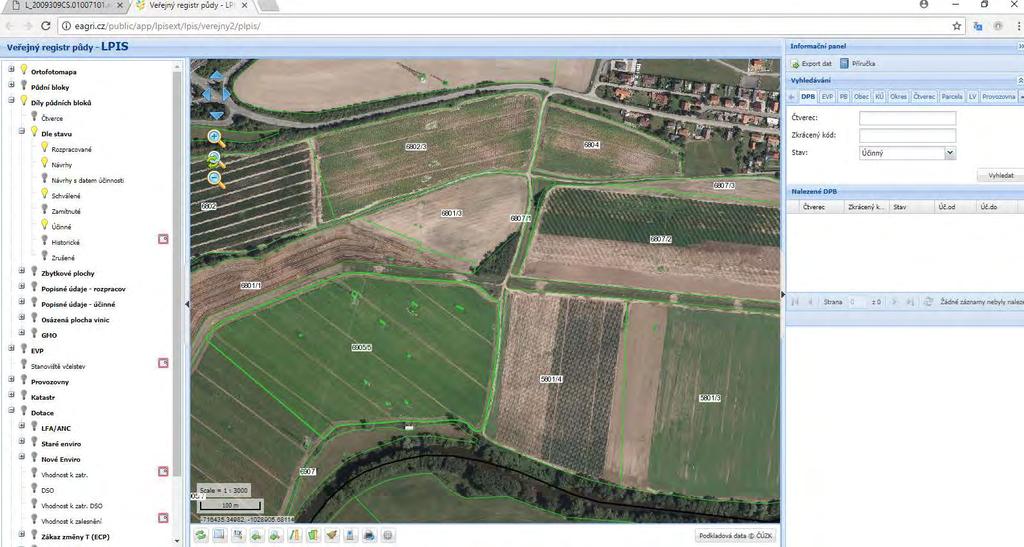
Task: Open the Stav dropdown showing Účinný
Action: (x=950, y=153)
